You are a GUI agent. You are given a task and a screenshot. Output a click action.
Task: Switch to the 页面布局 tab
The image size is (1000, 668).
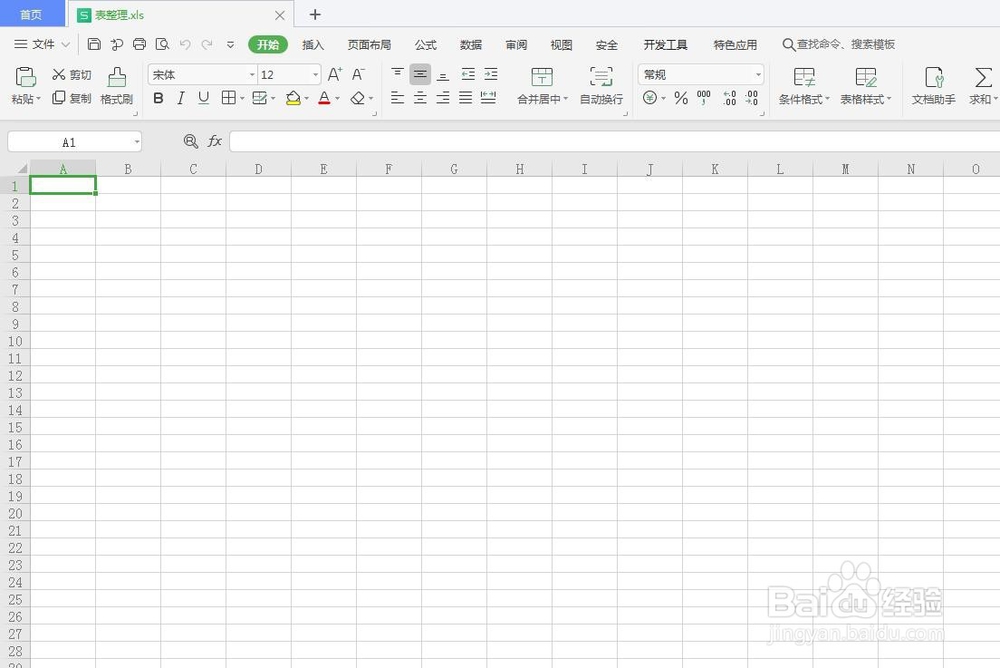click(x=369, y=45)
